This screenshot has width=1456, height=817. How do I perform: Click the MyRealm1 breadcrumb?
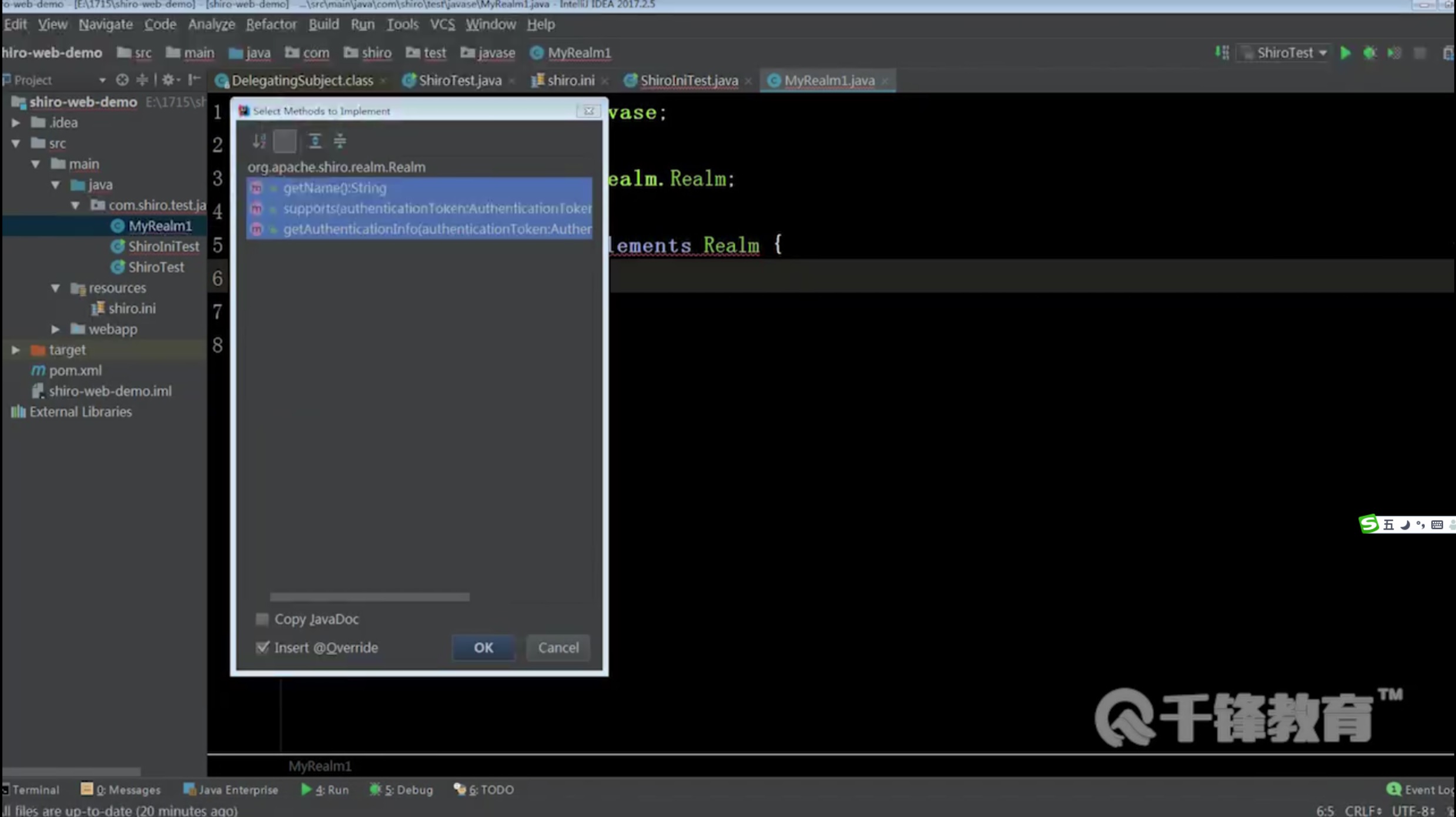click(570, 53)
